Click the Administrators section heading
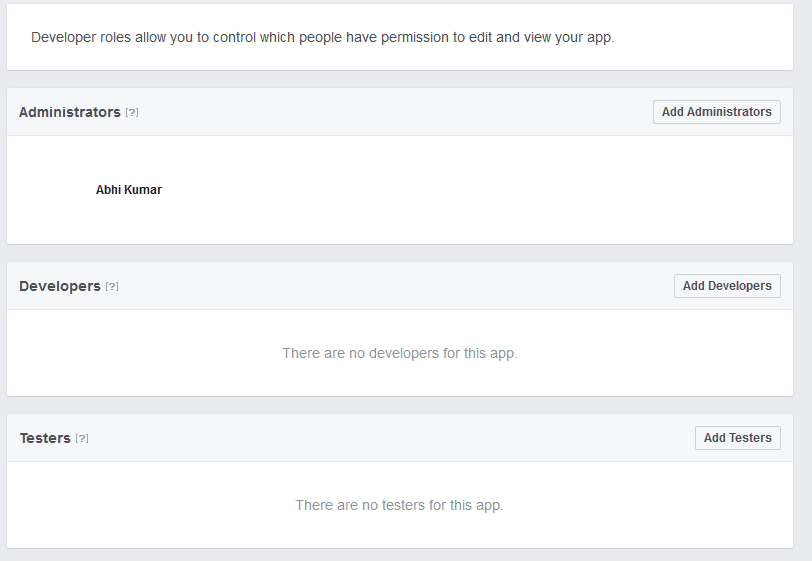The width and height of the screenshot is (812, 561). point(70,112)
